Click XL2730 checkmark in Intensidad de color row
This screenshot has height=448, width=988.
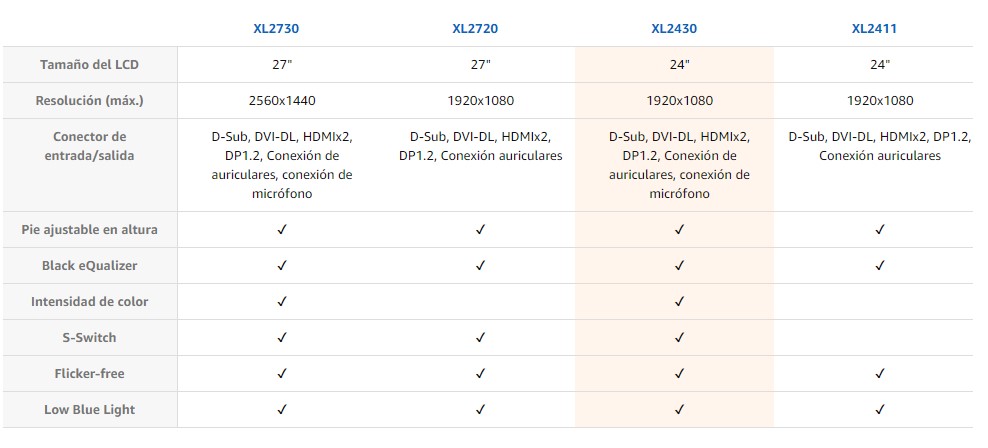coord(282,301)
